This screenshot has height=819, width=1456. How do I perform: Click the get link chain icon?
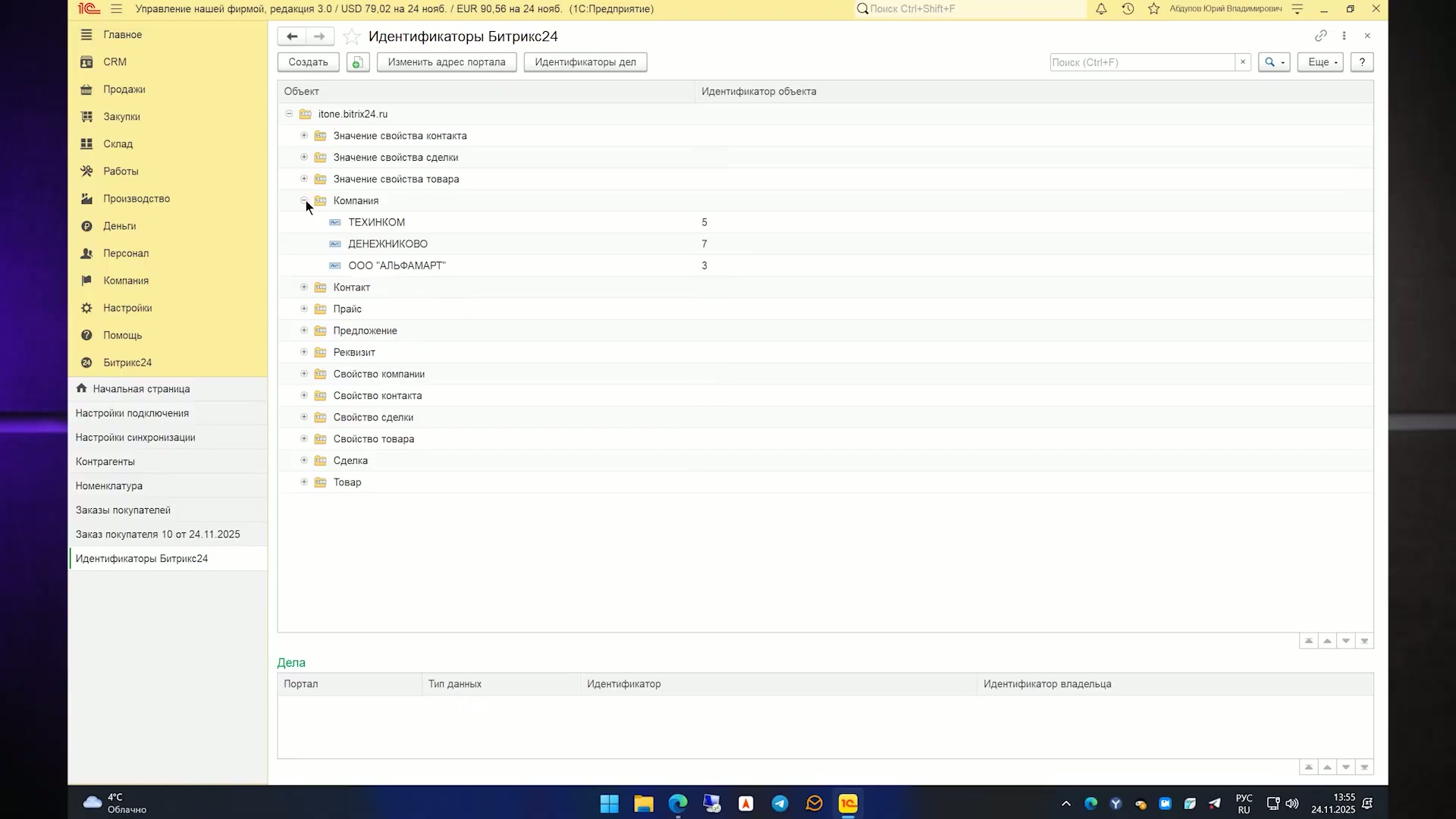pyautogui.click(x=1321, y=36)
